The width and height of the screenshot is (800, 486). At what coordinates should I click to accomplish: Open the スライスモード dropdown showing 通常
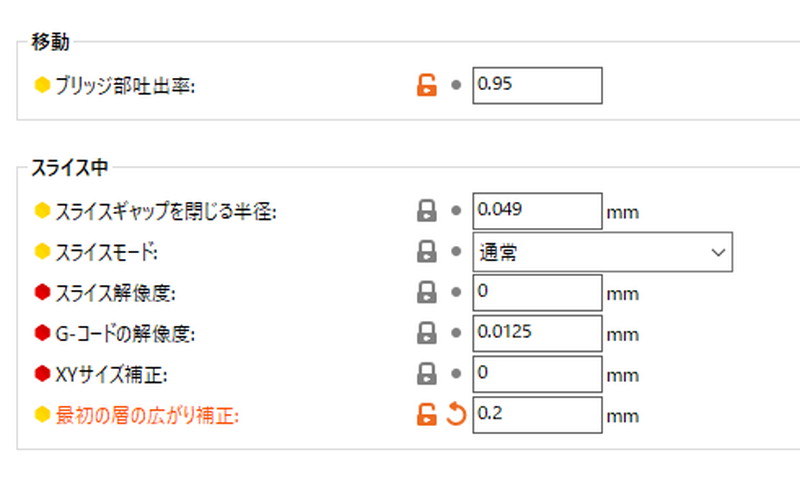603,252
